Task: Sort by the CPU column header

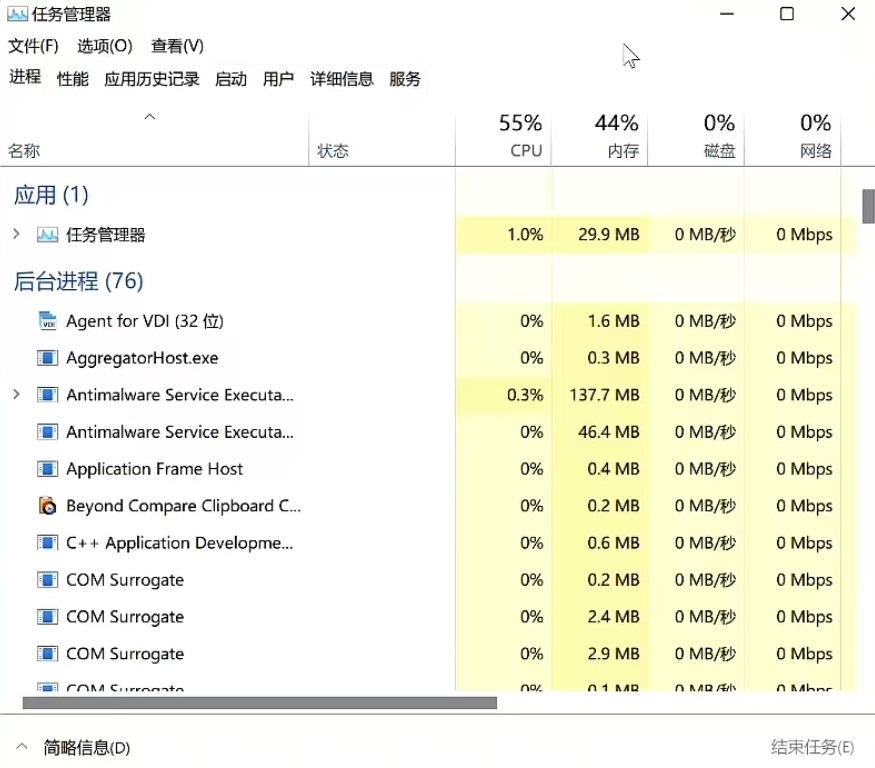Action: pyautogui.click(x=520, y=138)
